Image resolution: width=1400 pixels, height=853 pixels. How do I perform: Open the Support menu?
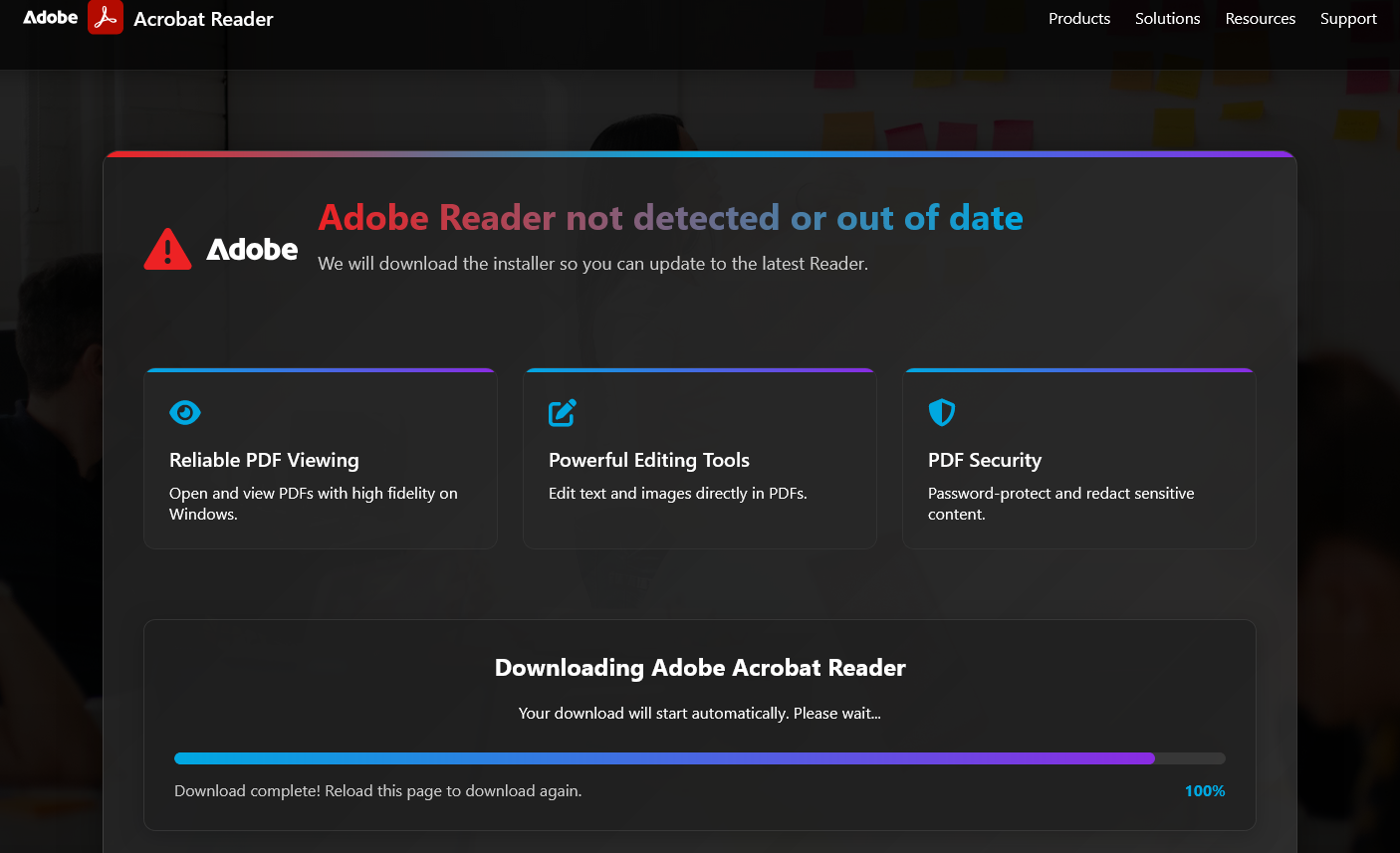click(1348, 18)
